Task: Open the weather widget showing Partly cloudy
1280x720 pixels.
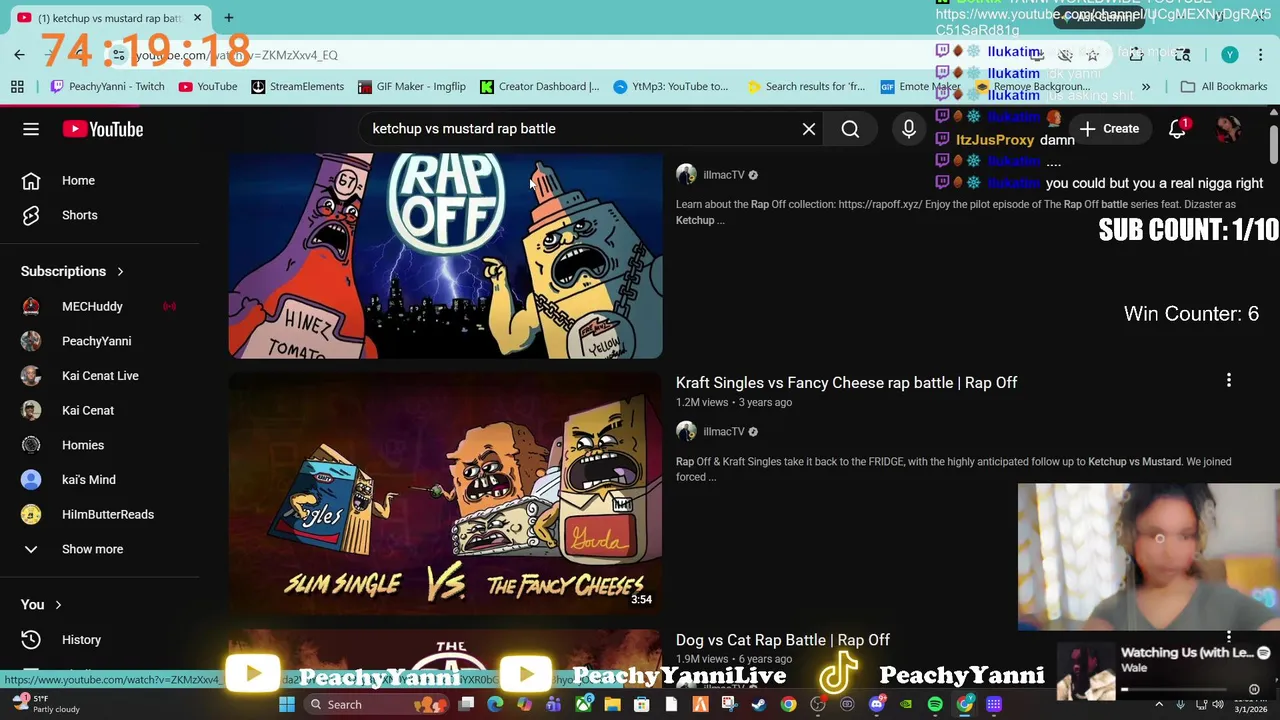Action: coord(45,704)
